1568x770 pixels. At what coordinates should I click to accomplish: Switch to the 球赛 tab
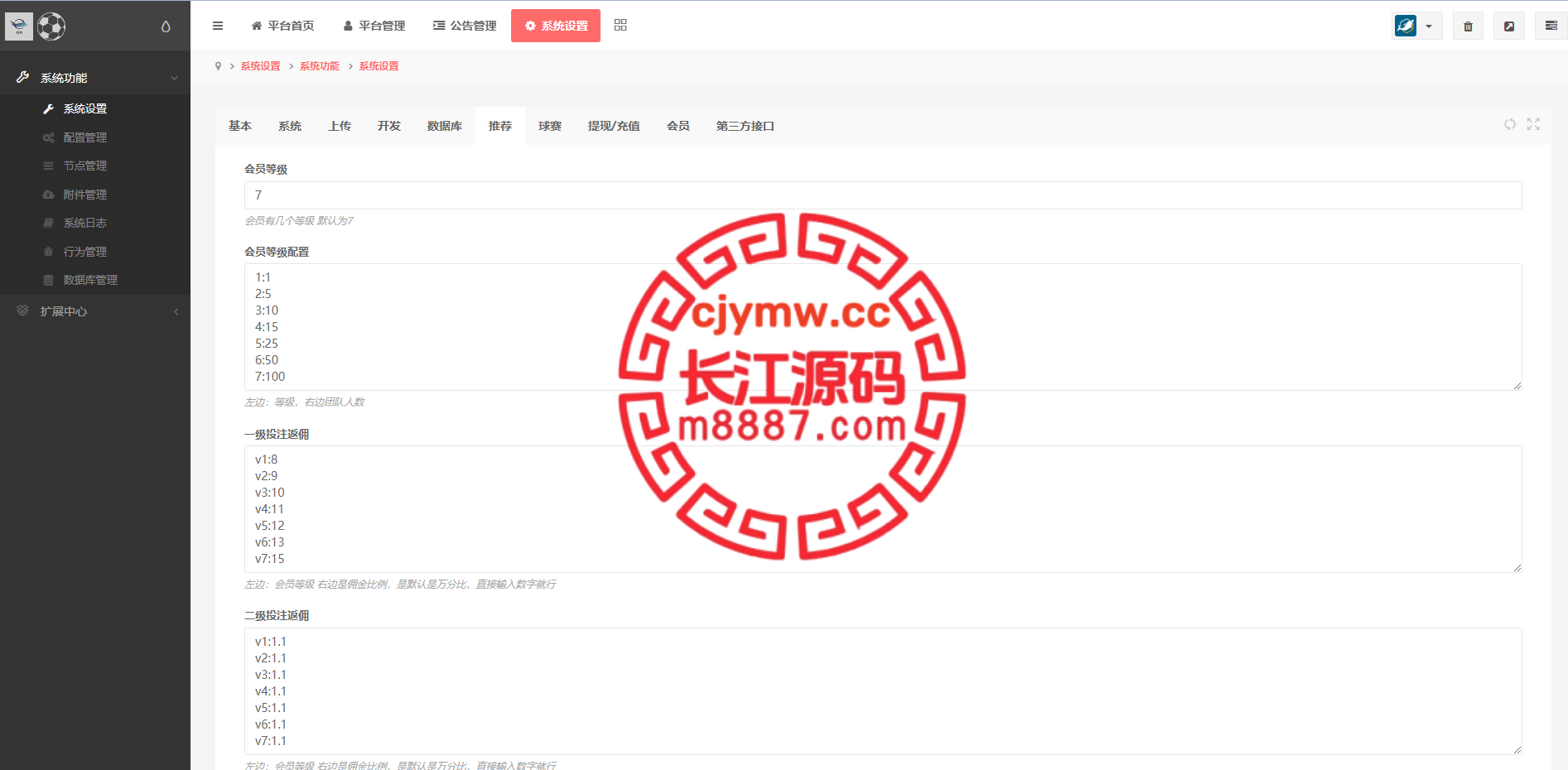[x=550, y=126]
